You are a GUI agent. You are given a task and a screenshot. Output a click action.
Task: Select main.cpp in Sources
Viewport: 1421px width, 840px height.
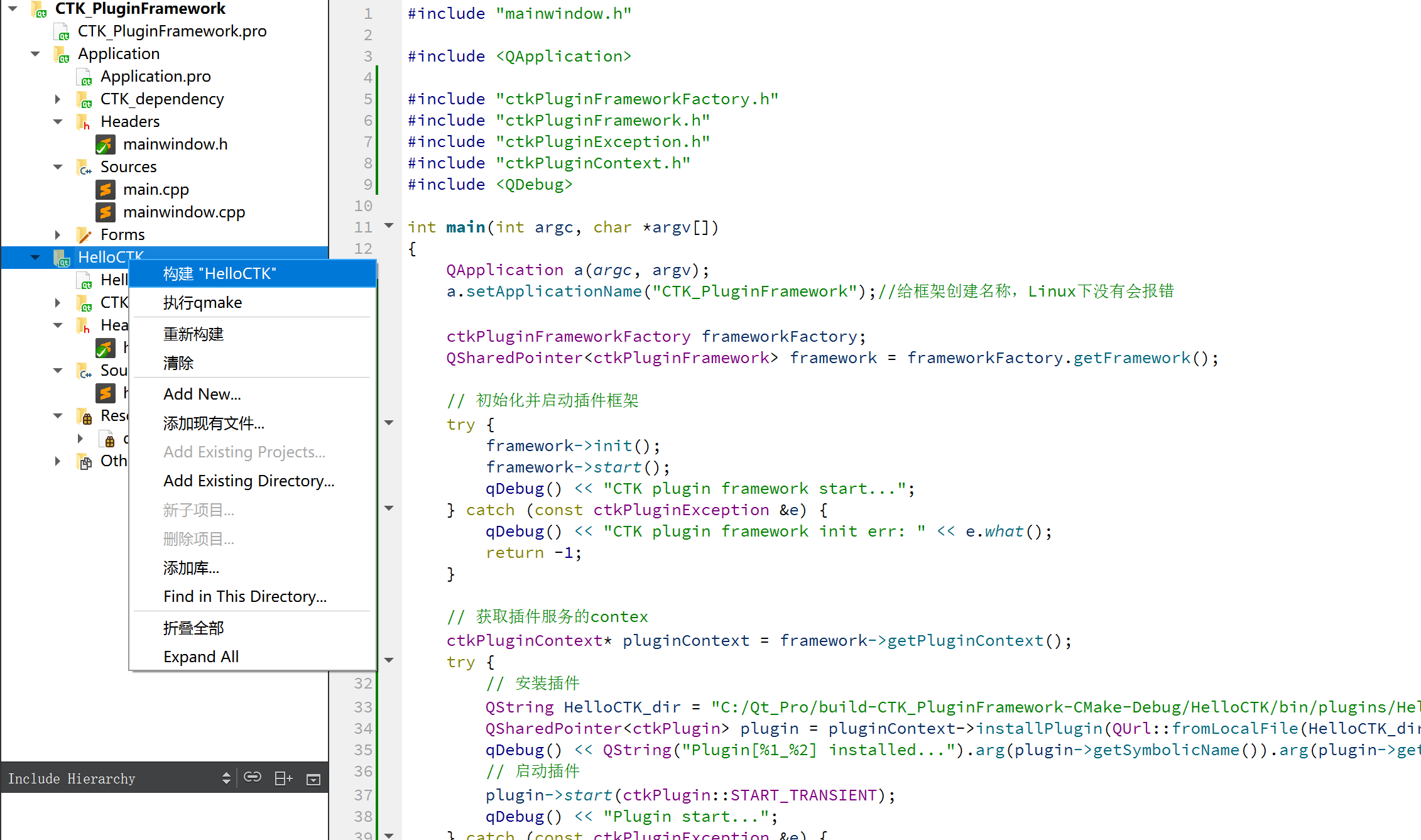pyautogui.click(x=156, y=189)
